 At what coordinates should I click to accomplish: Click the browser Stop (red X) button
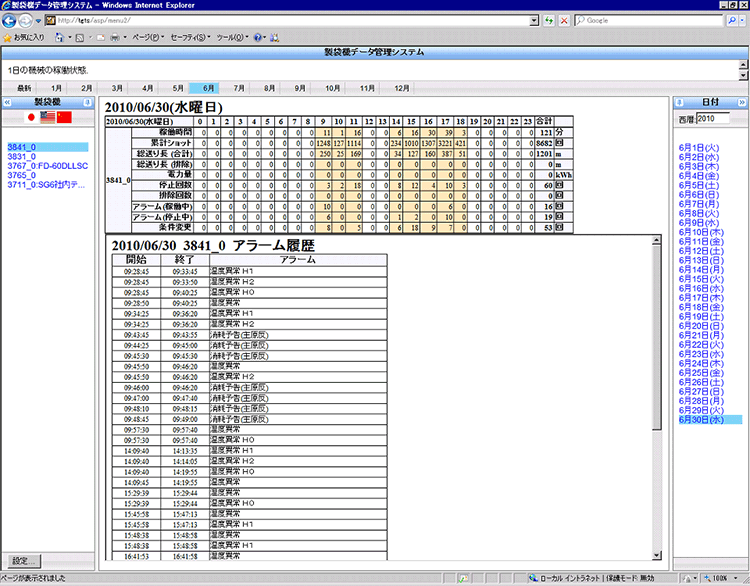coord(565,20)
